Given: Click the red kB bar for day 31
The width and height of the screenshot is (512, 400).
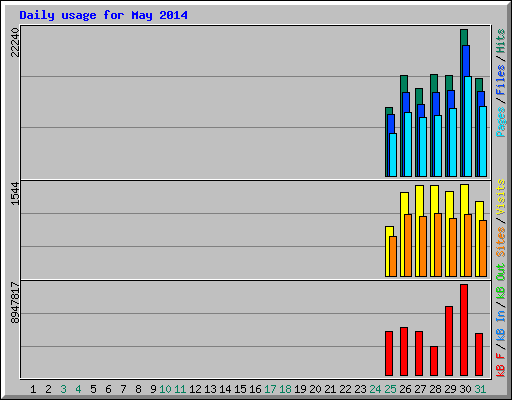Looking at the screenshot, I should click(x=479, y=354).
